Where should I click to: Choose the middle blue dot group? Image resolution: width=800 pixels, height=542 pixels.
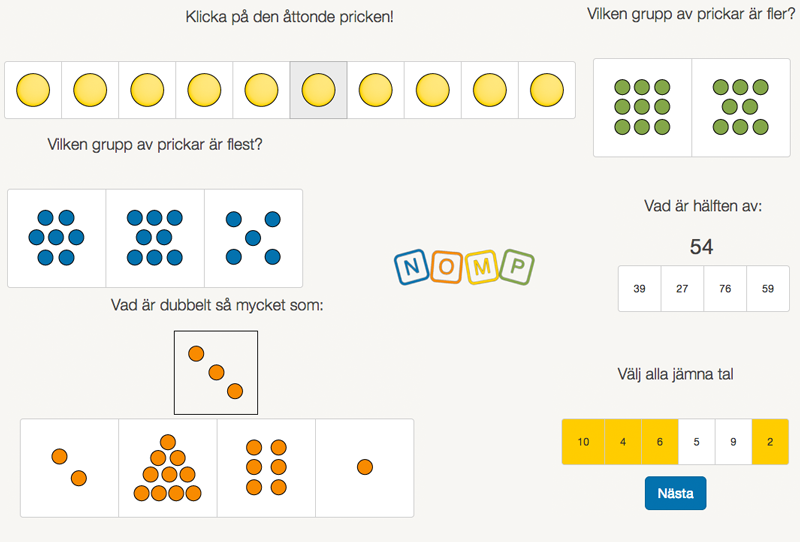tap(155, 238)
